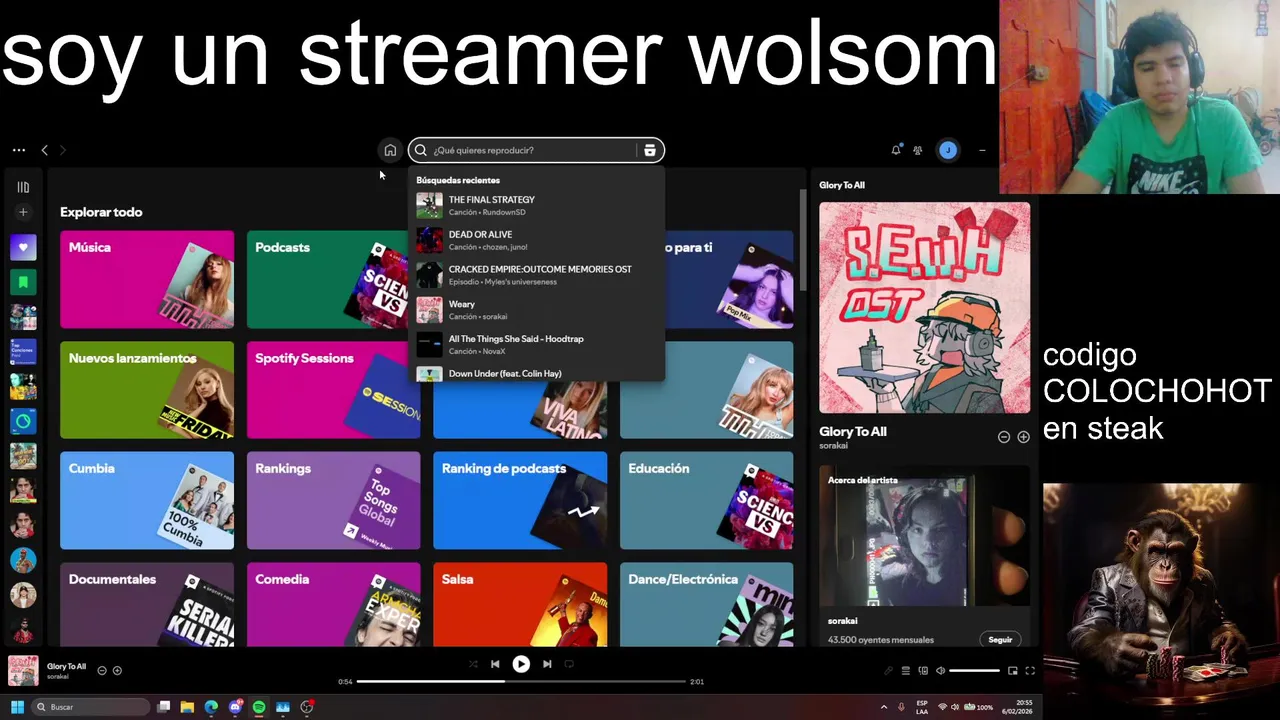Open Your Episodes green bookmark item
The image size is (1280, 720).
click(x=23, y=282)
